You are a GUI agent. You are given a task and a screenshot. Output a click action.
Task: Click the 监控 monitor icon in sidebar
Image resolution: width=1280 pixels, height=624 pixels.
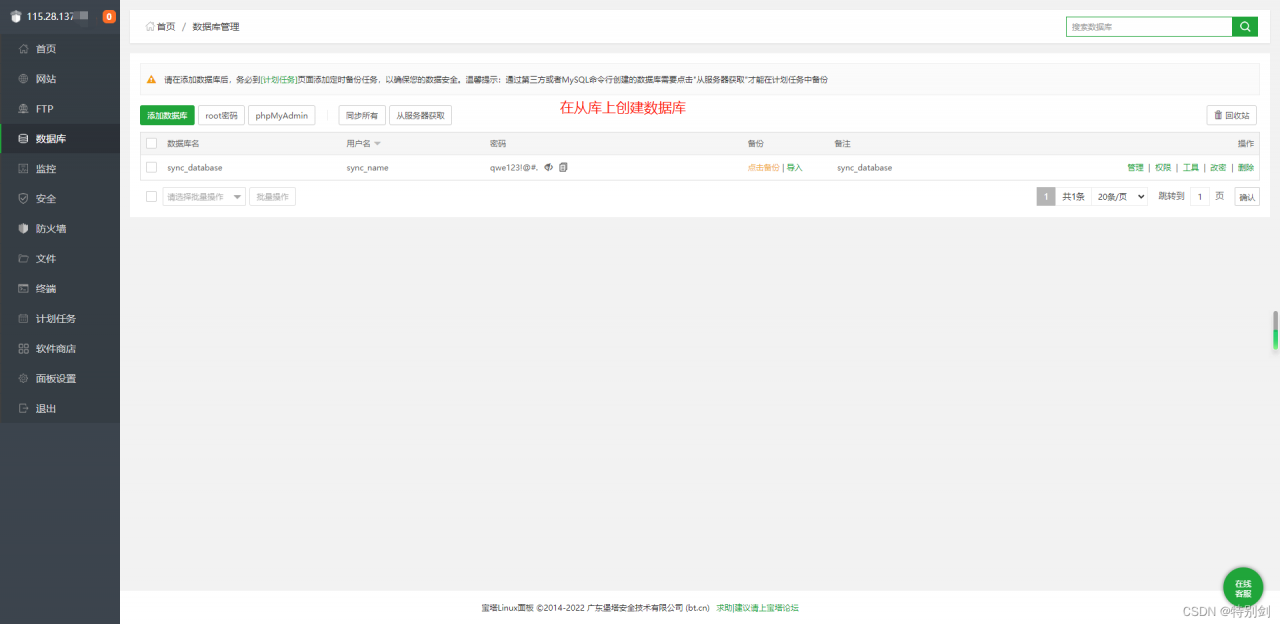23,169
